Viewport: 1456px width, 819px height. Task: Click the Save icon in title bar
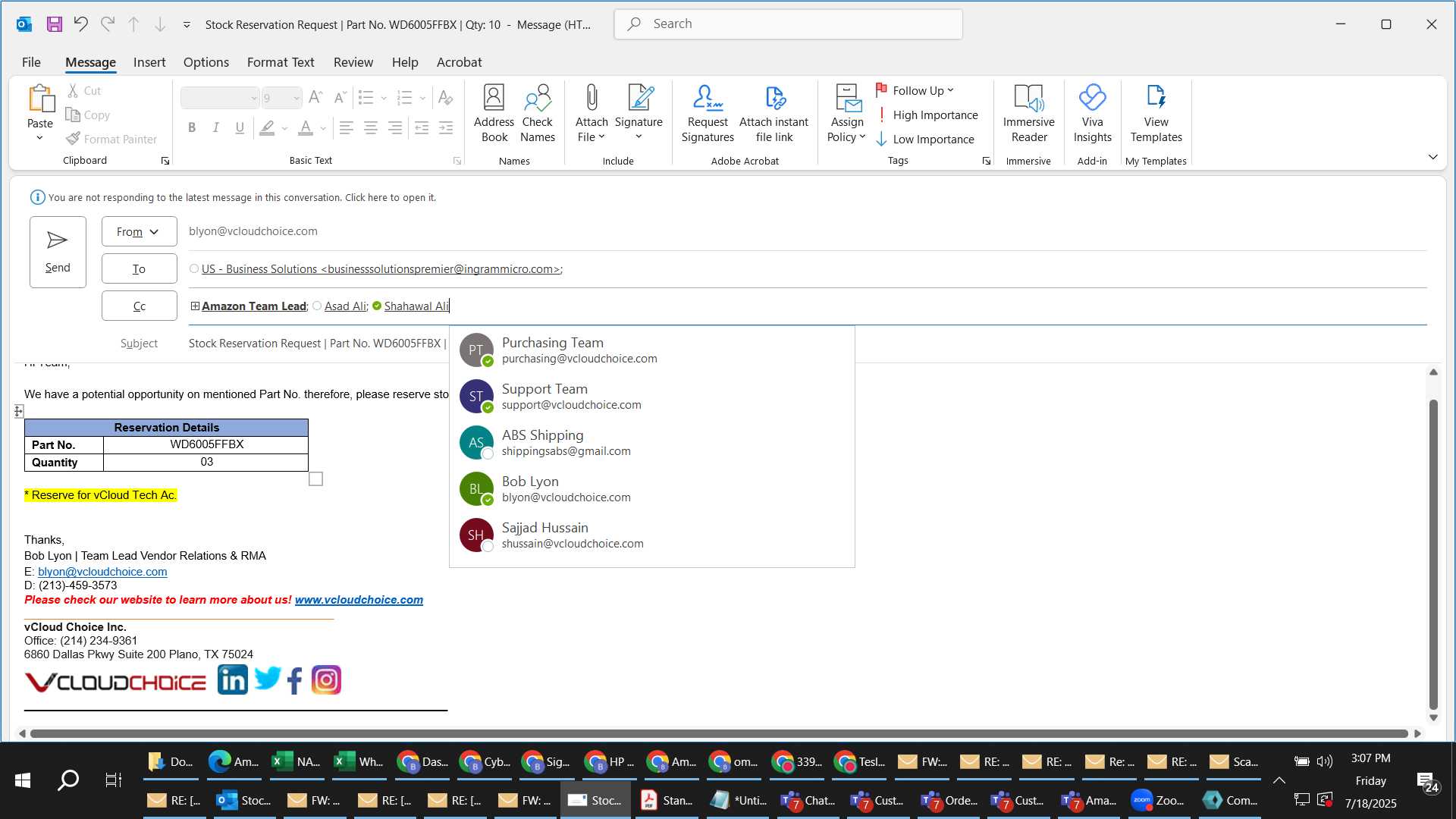(54, 24)
